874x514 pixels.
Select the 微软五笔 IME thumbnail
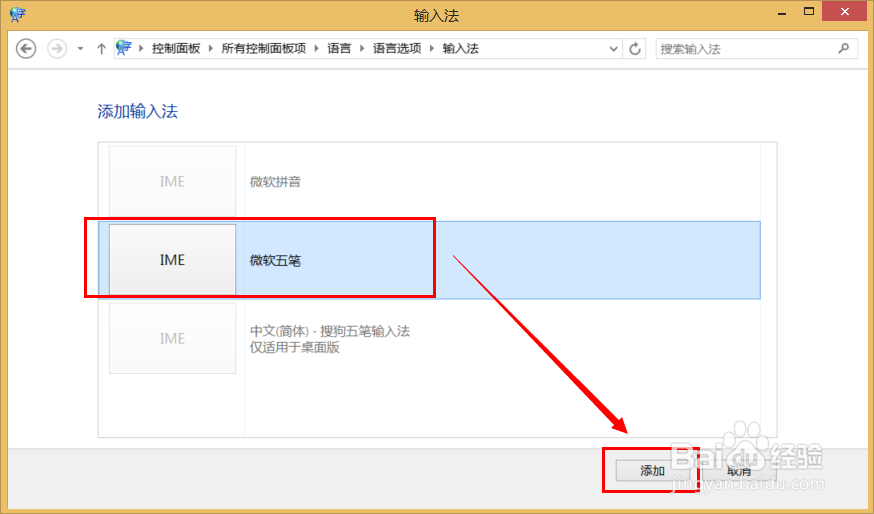[x=172, y=260]
